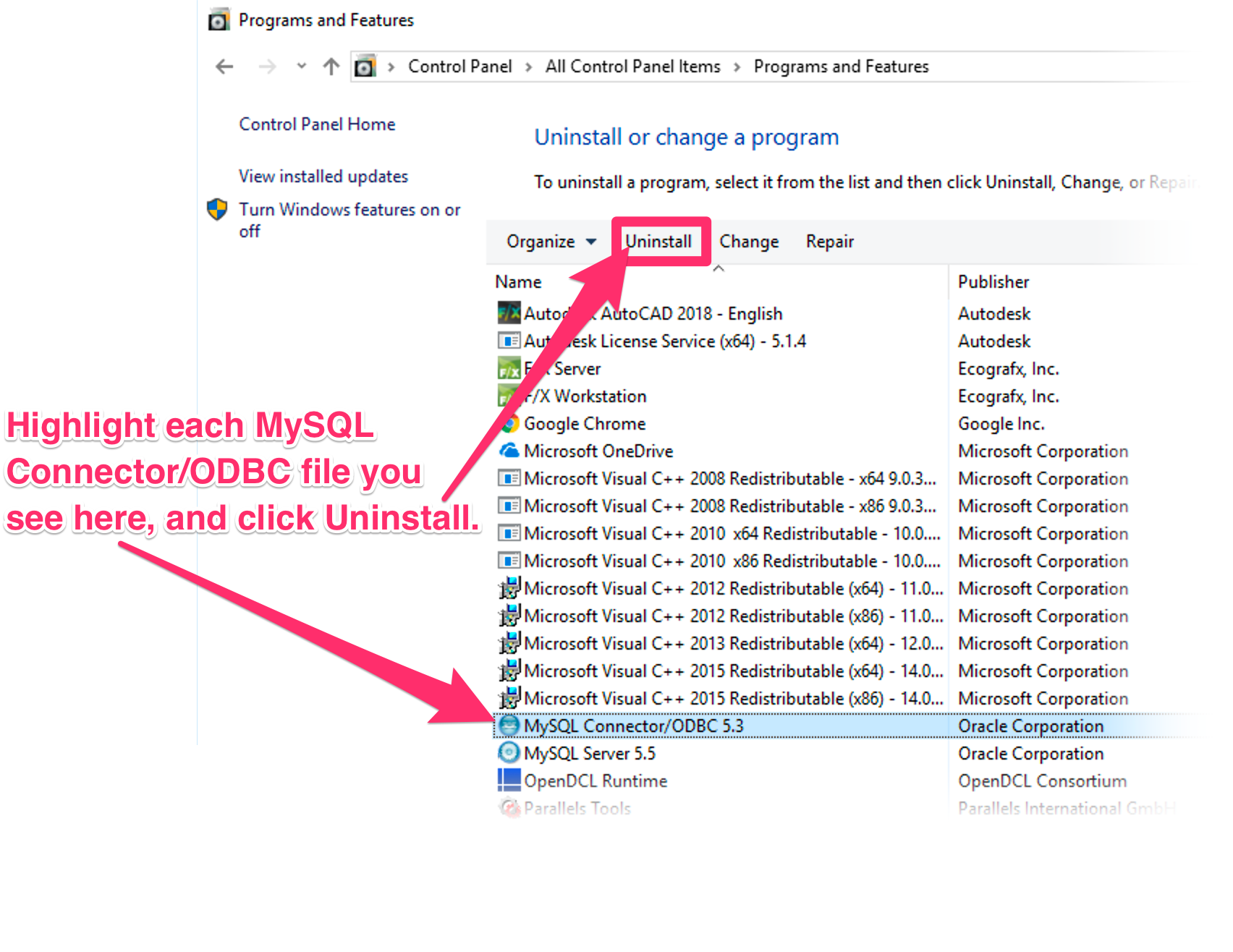Viewport: 1233px width, 952px height.
Task: Select the MySQL Connector/ODBC 5.3 icon
Action: [509, 725]
